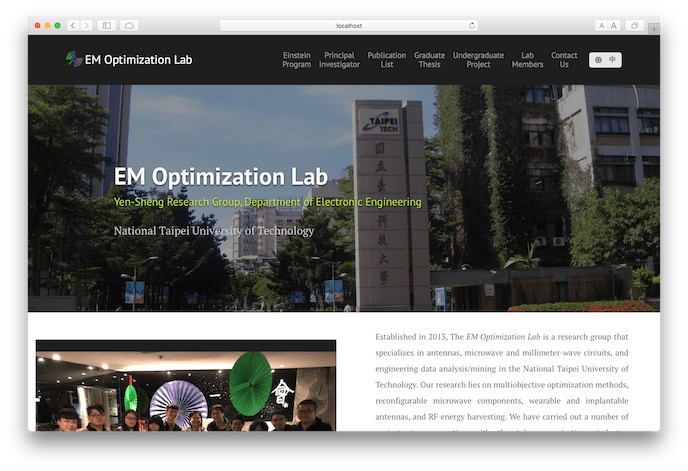Click the Safari forward arrow button
Viewport: 688px width, 471px height.
pos(87,25)
